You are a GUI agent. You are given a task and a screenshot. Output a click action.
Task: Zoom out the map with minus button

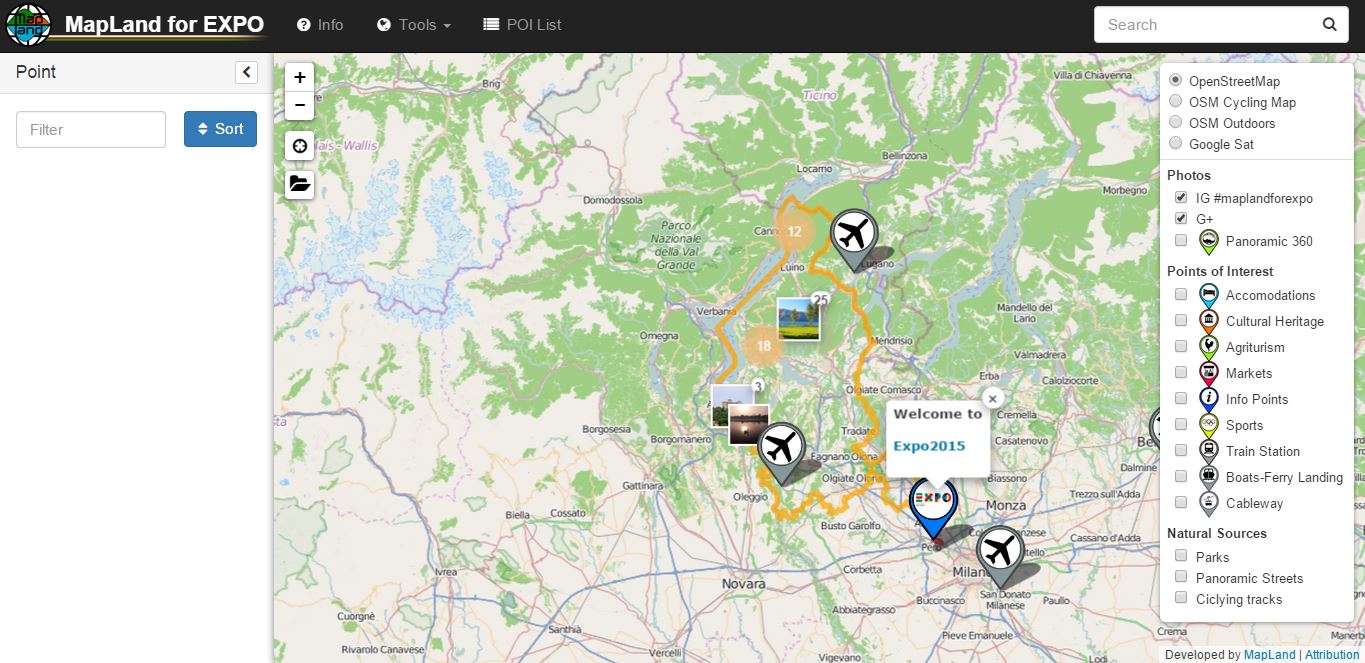(299, 105)
